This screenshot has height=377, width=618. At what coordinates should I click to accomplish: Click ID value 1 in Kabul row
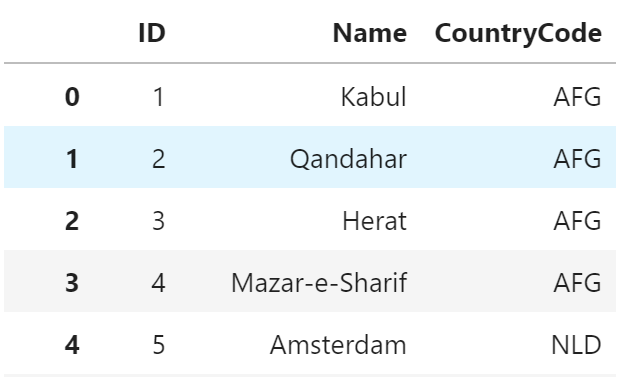click(158, 97)
